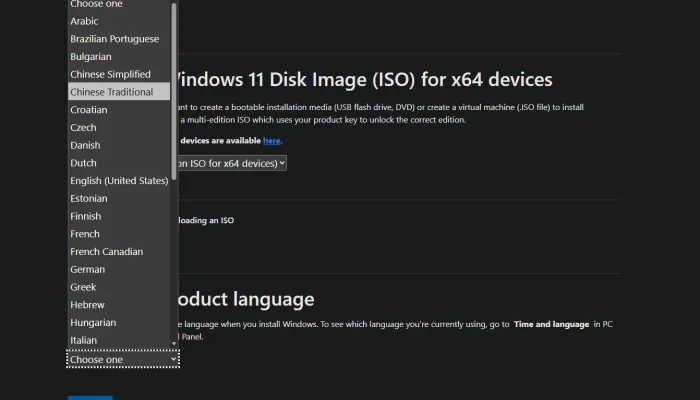Choose Dutch language option
The width and height of the screenshot is (700, 400).
tap(119, 163)
